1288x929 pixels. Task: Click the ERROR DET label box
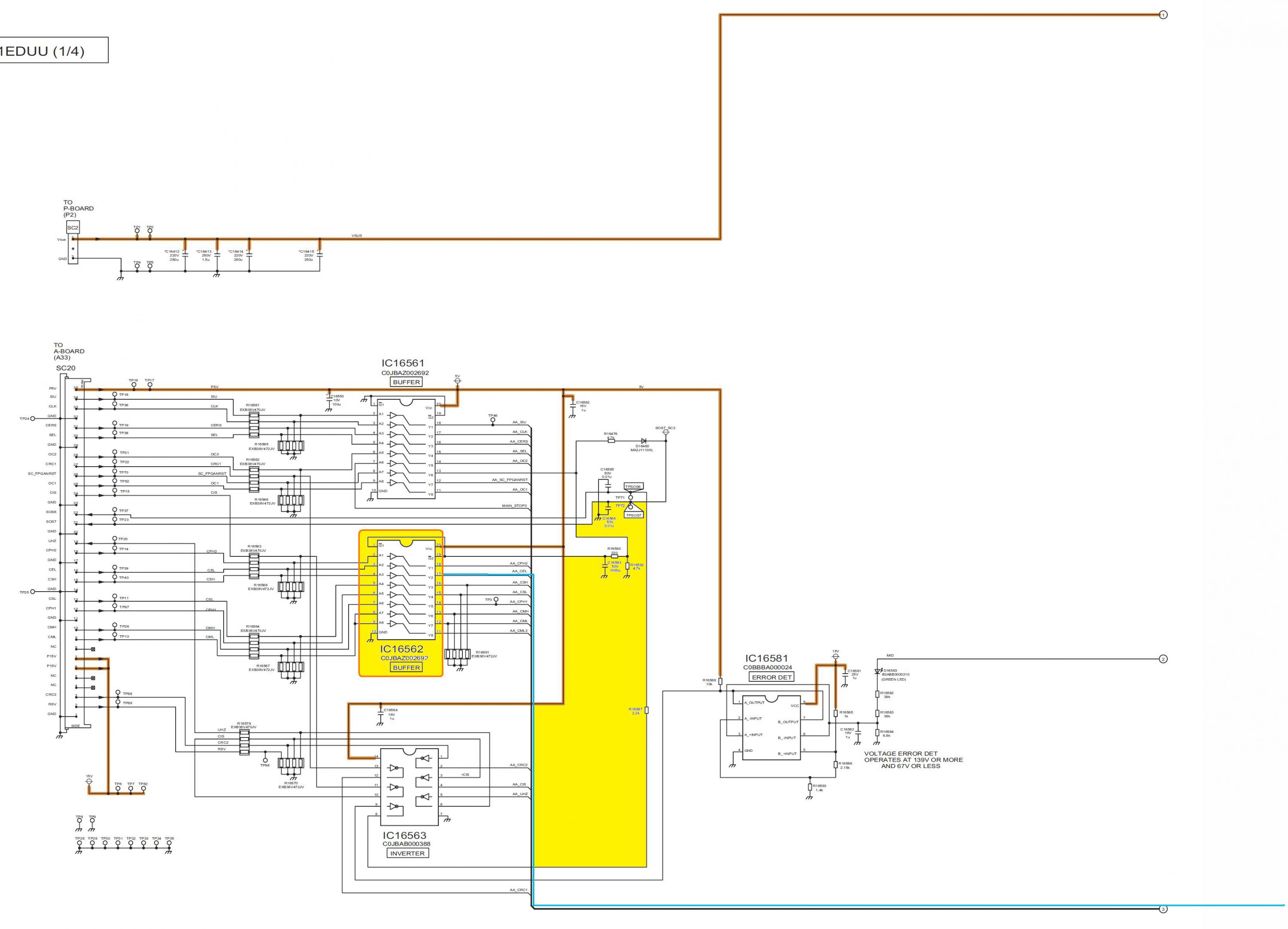click(x=771, y=677)
